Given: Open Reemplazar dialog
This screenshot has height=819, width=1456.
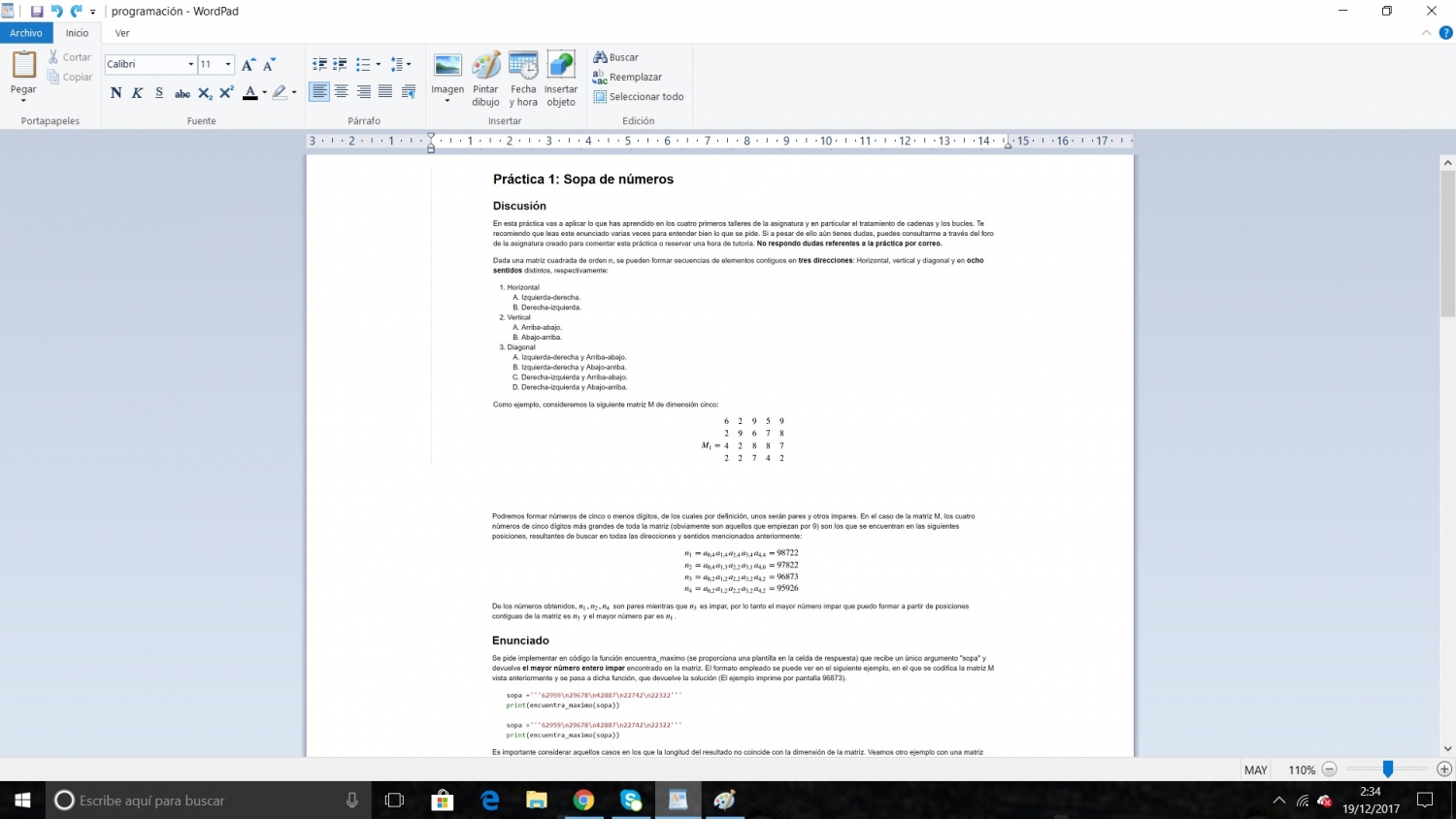Looking at the screenshot, I should [627, 77].
